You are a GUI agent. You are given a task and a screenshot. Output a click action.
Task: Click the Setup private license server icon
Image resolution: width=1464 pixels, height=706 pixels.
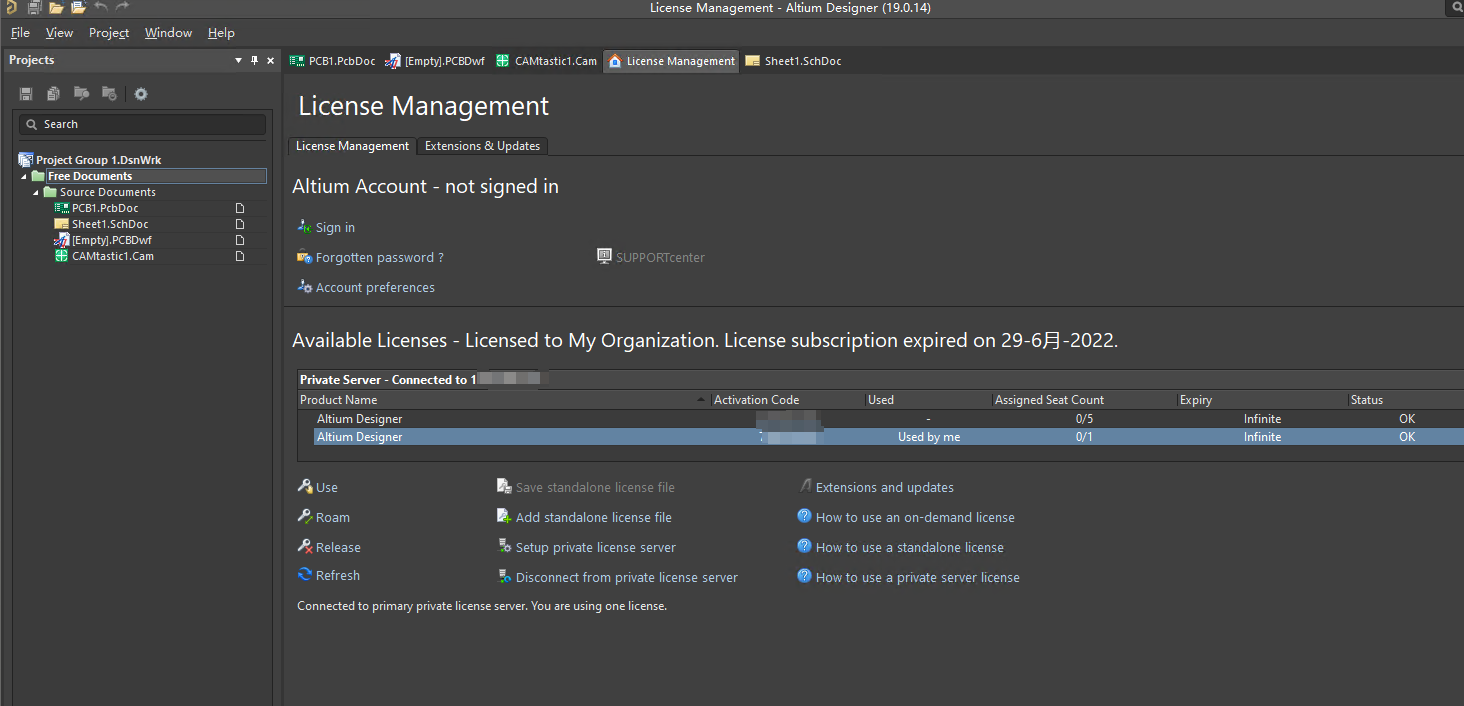click(x=505, y=547)
